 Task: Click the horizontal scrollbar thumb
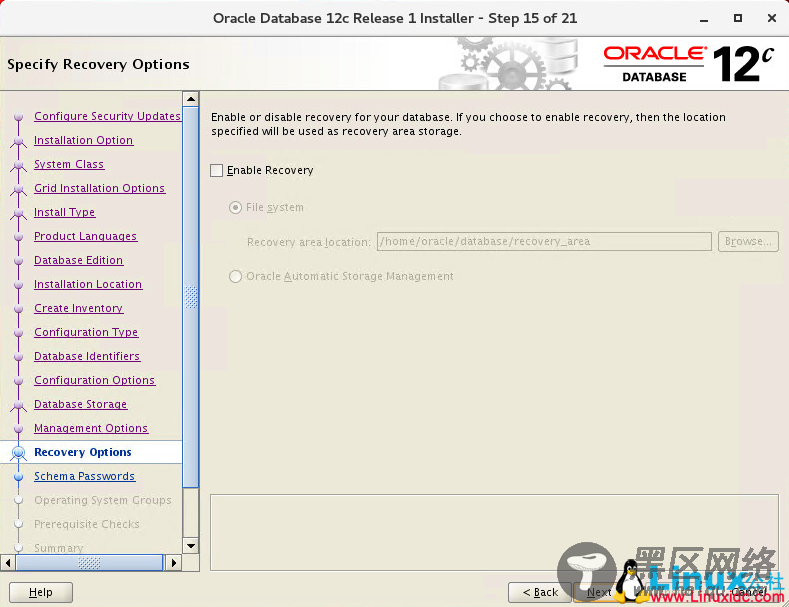pyautogui.click(x=89, y=562)
